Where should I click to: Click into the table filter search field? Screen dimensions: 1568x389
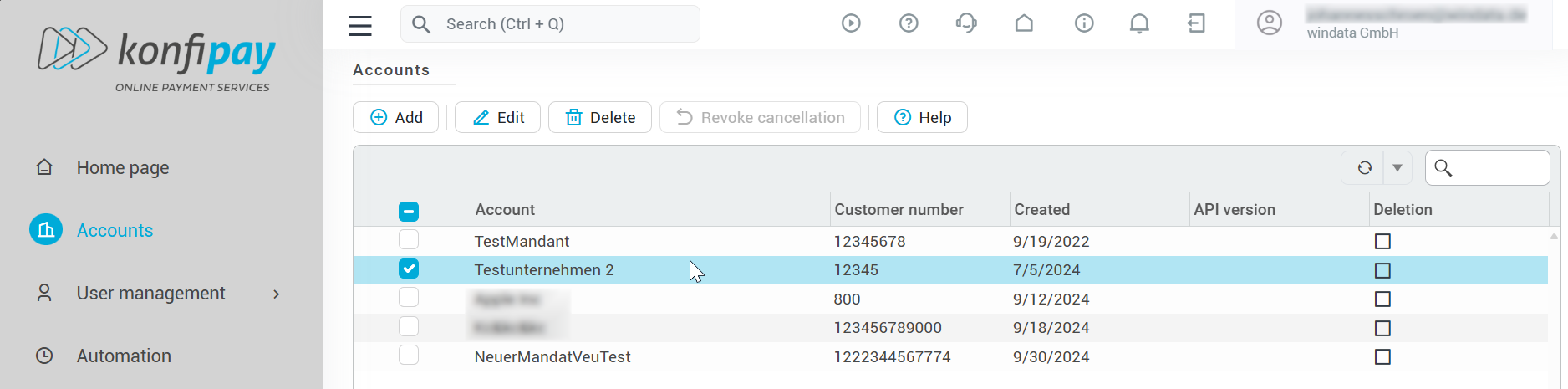(x=1498, y=168)
